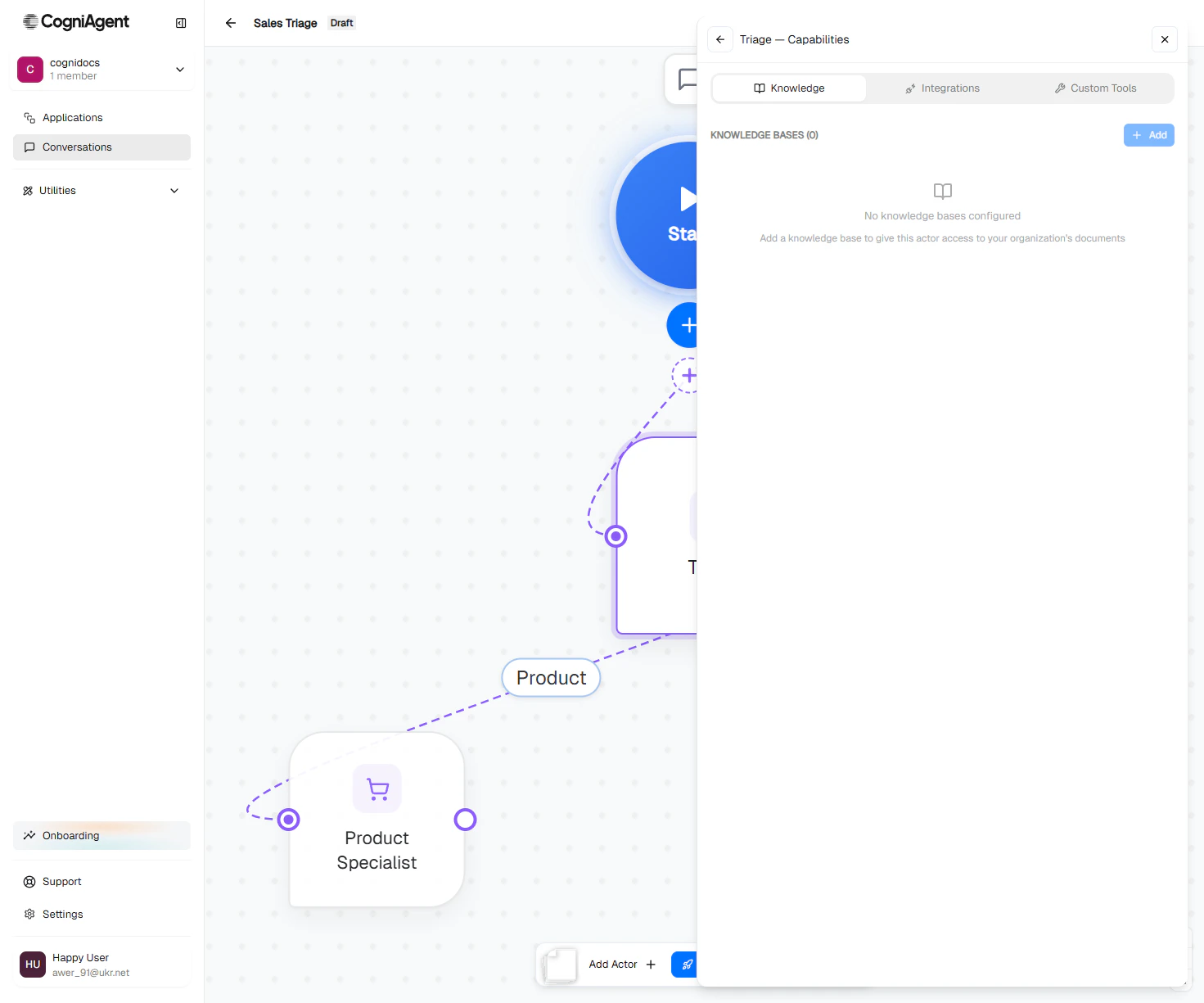Screen dimensions: 1204x1003
Task: Select the Product Specialist node cart icon
Action: (377, 788)
